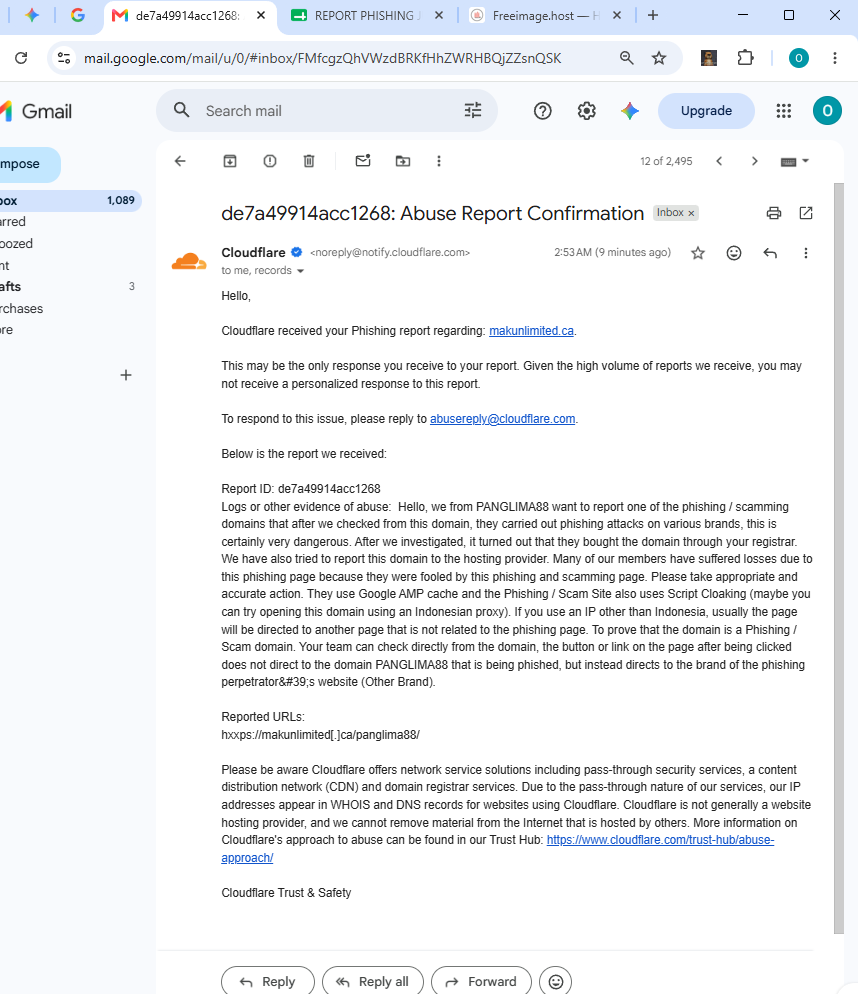Go back to inbox with back arrow

point(180,161)
